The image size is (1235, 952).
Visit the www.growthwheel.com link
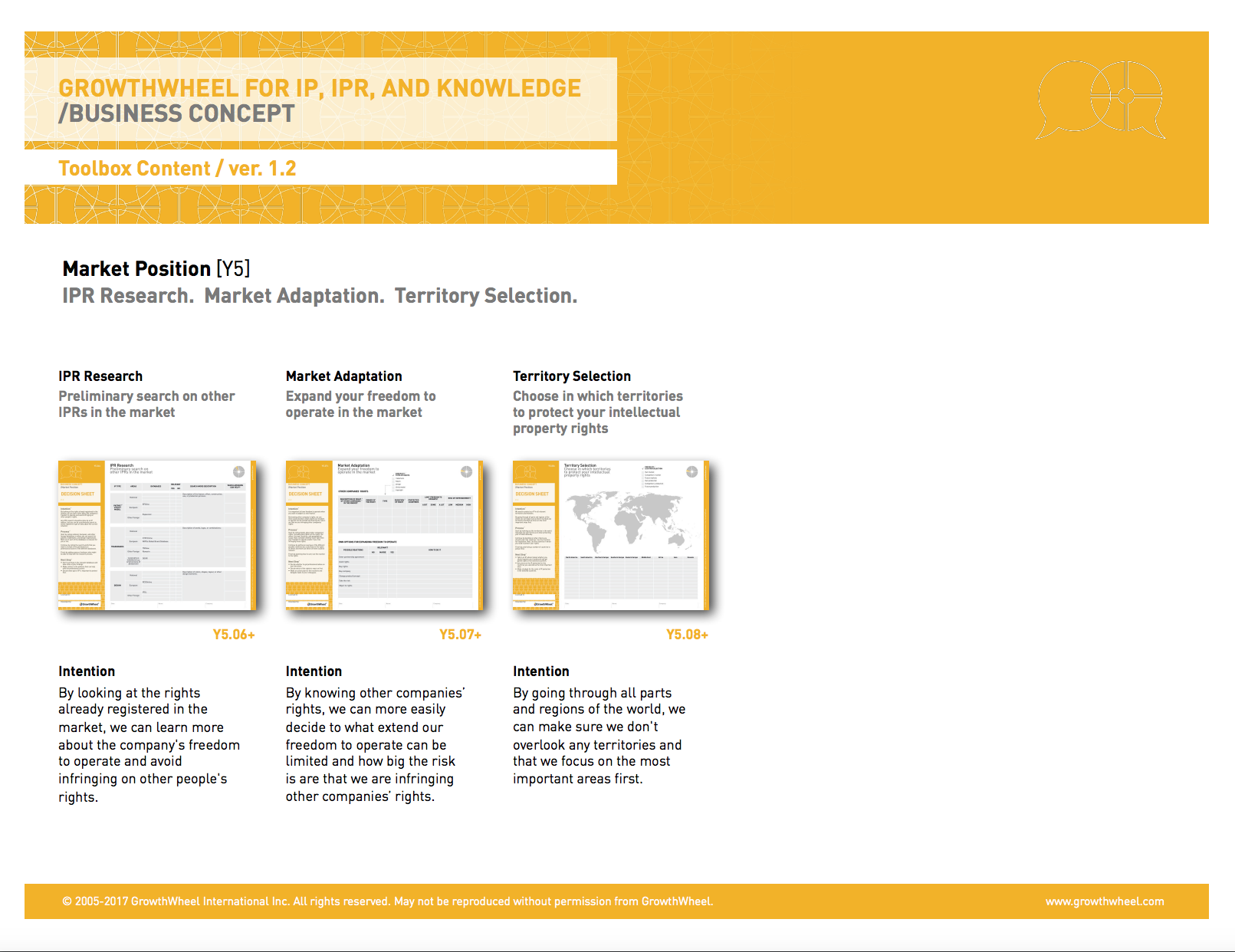[x=1105, y=901]
